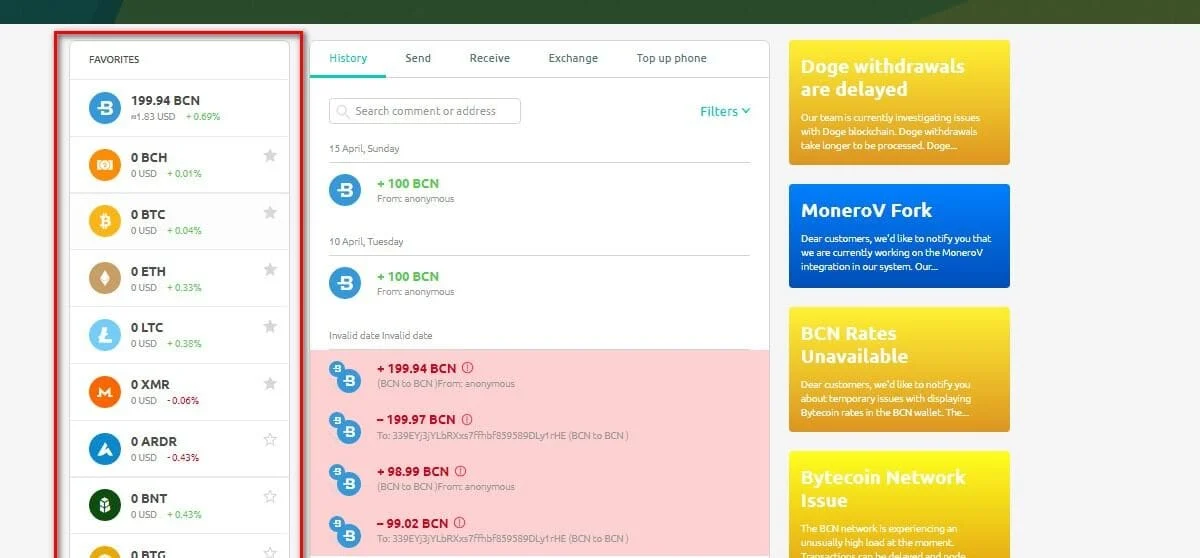
Task: Click the search magnifier icon
Action: tap(343, 111)
